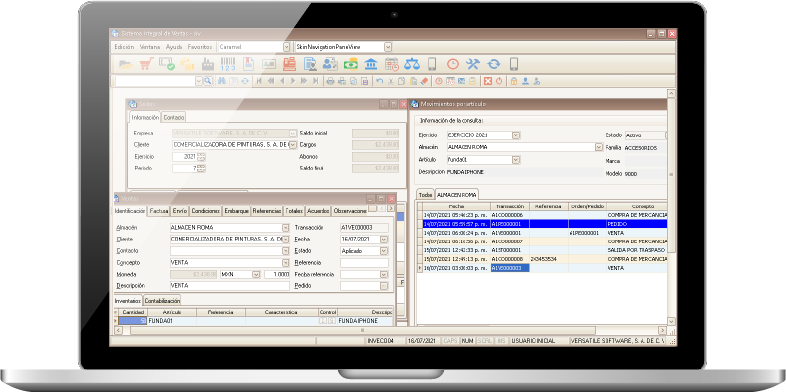Open the SkinNavigationPaneView dropdown
The width and height of the screenshot is (786, 392).
click(388, 47)
